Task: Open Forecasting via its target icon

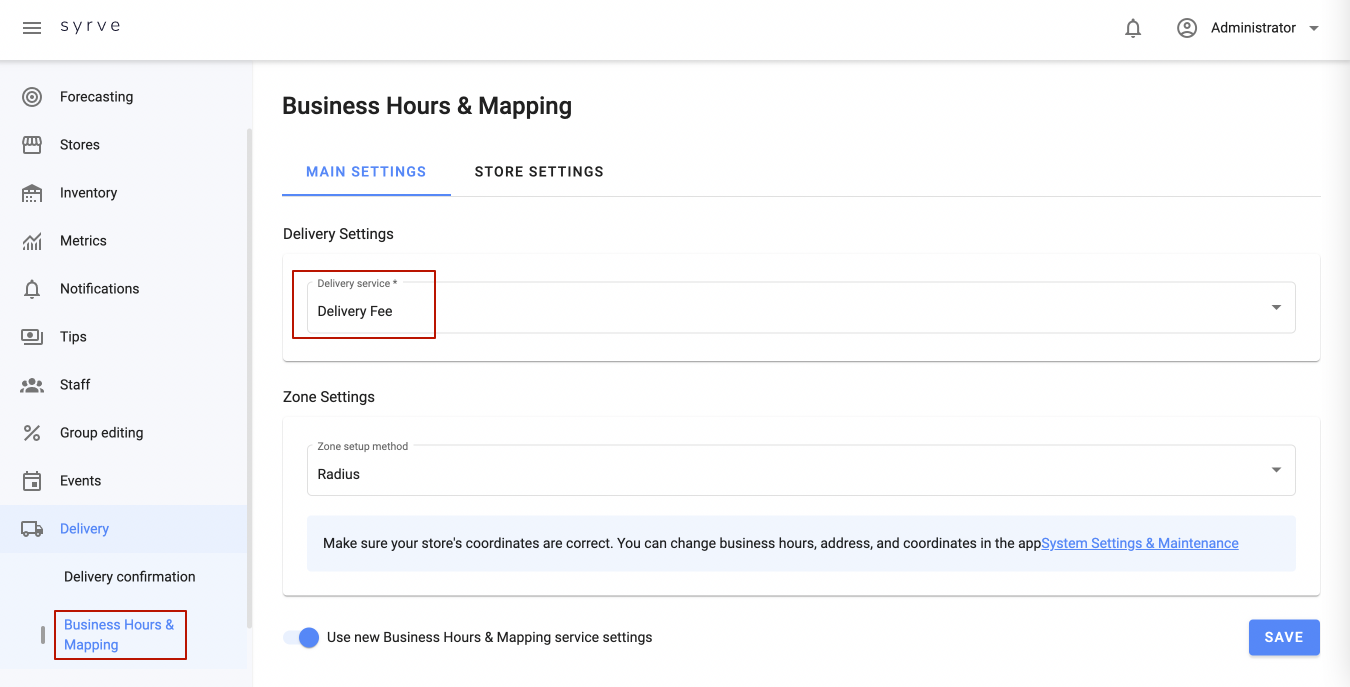Action: pos(32,97)
